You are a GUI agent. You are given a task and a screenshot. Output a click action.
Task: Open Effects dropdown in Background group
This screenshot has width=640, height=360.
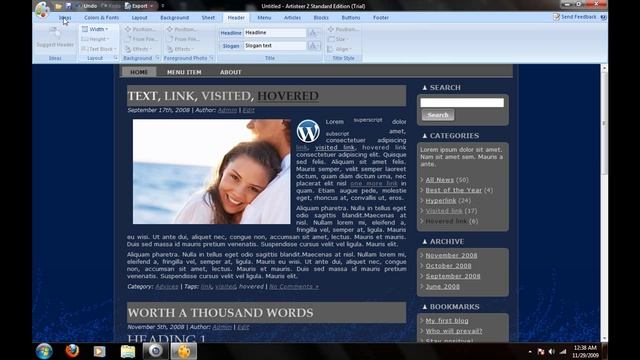(x=138, y=49)
